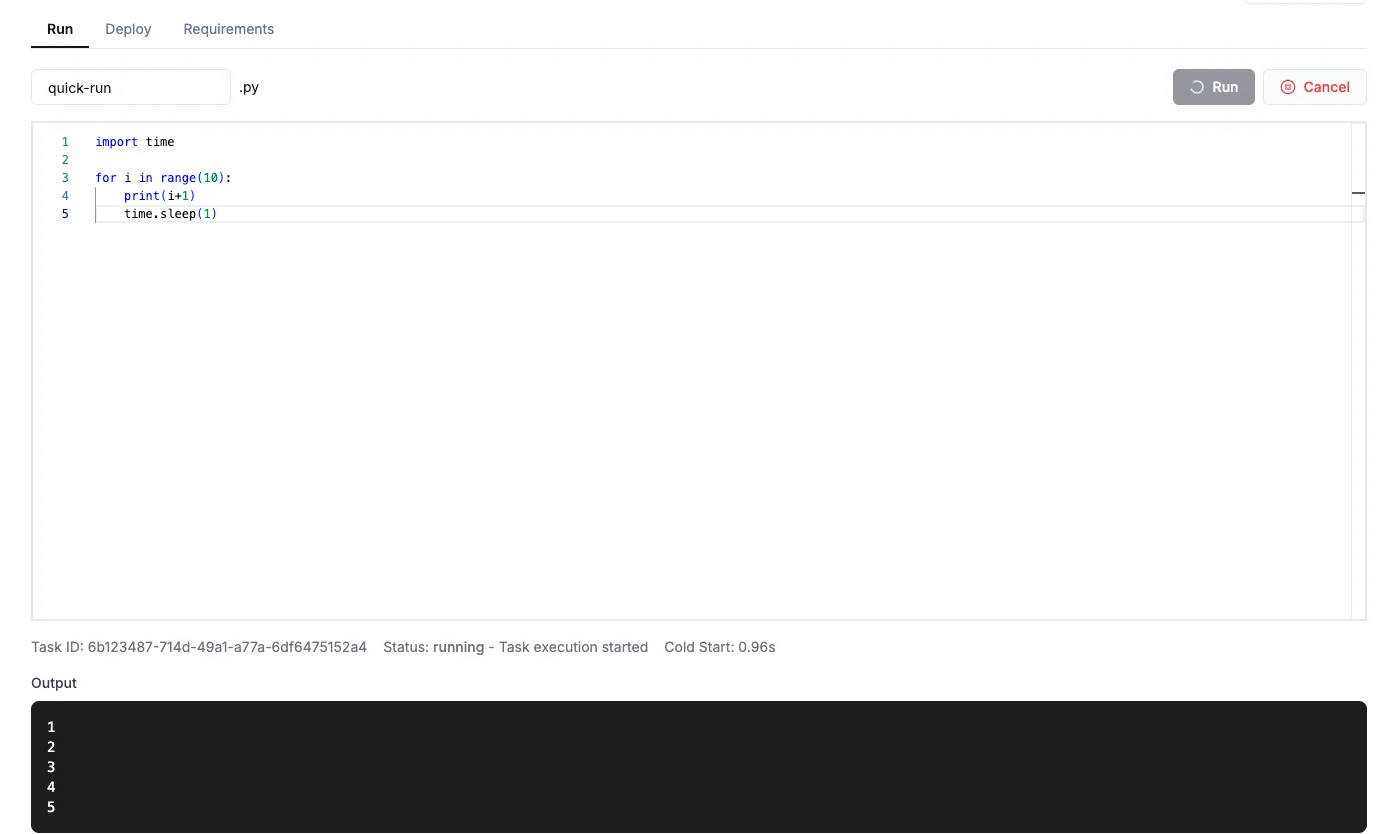
Task: Click the 'for i in range(10):' code line
Action: tap(163, 178)
